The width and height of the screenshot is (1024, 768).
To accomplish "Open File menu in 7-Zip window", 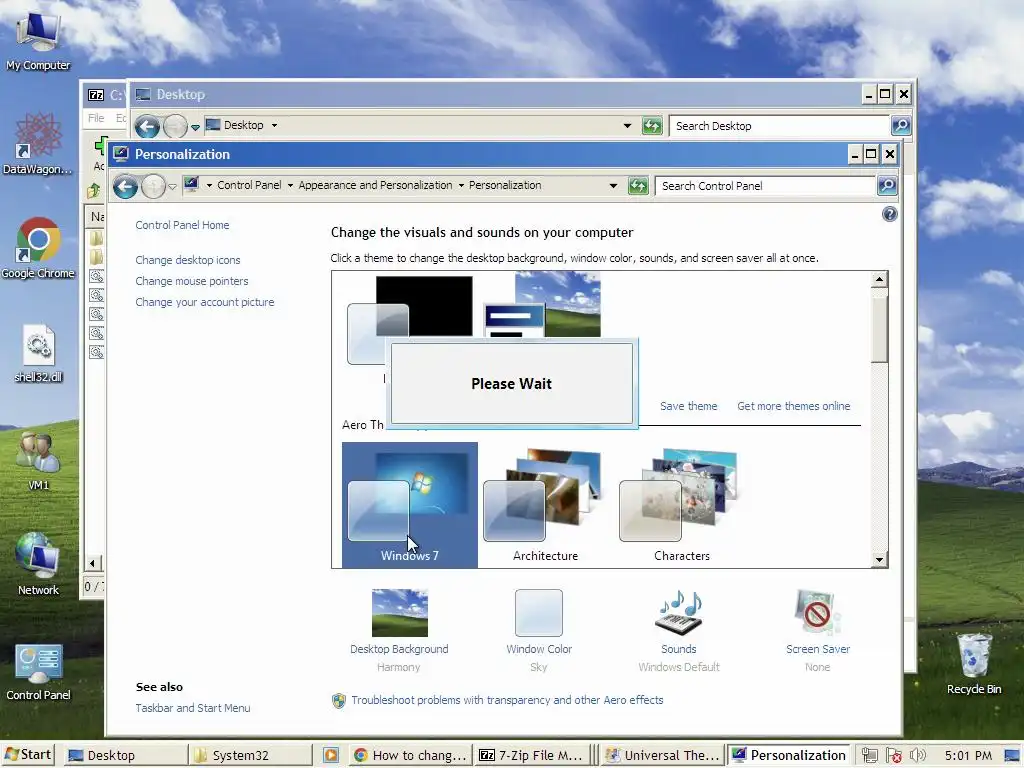I will pos(96,118).
